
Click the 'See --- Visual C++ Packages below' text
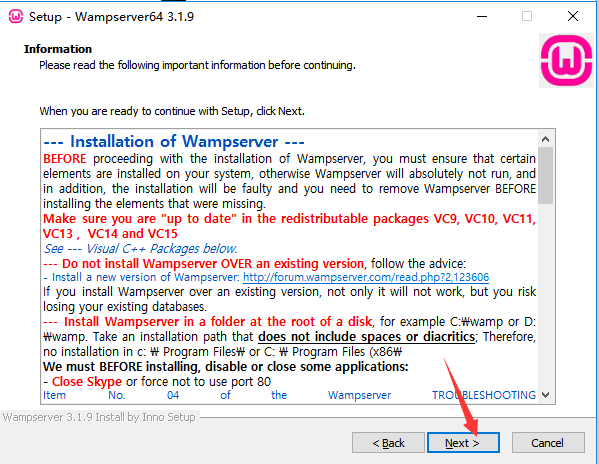140,249
